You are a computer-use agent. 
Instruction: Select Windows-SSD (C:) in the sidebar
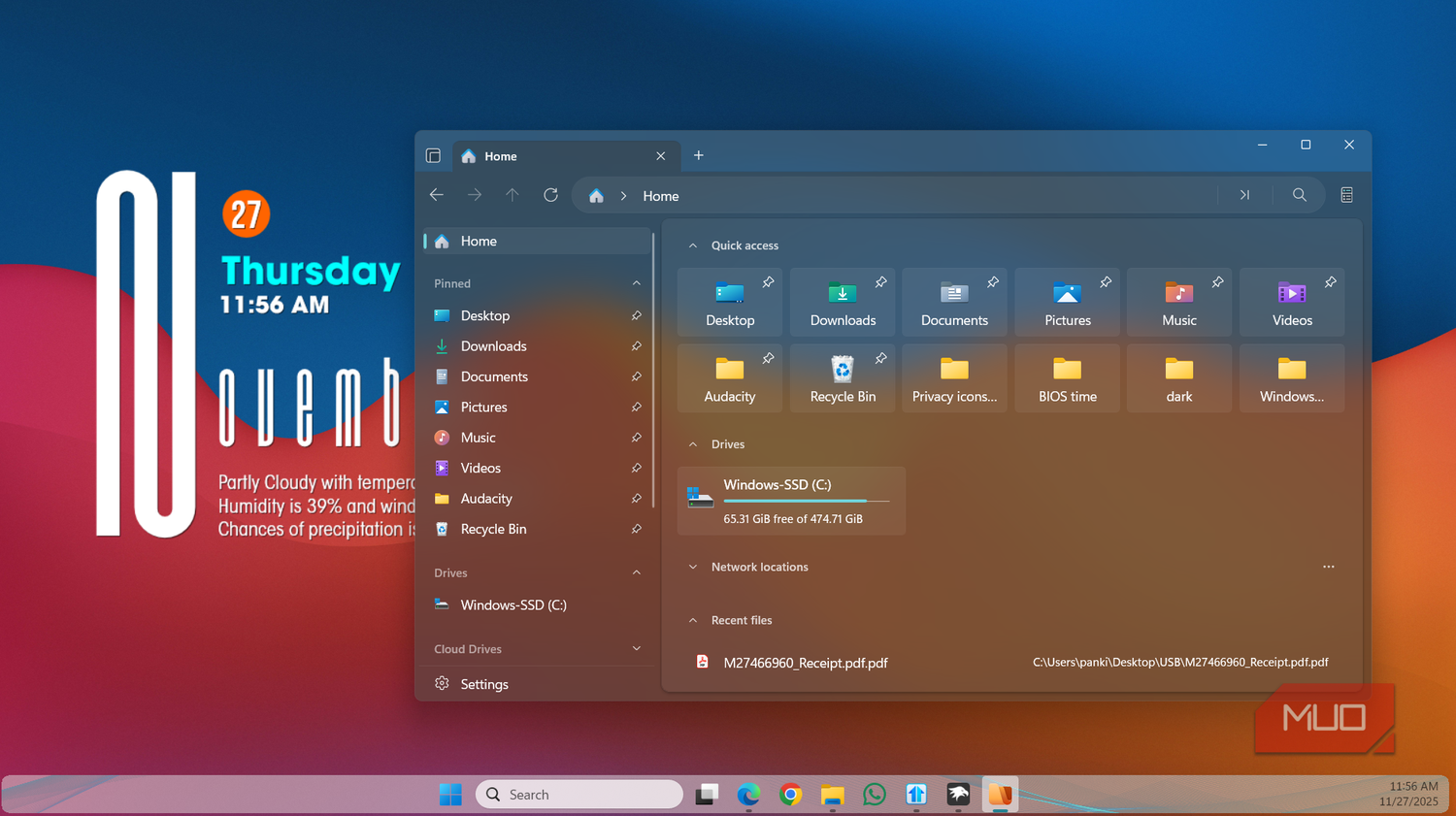[537, 604]
